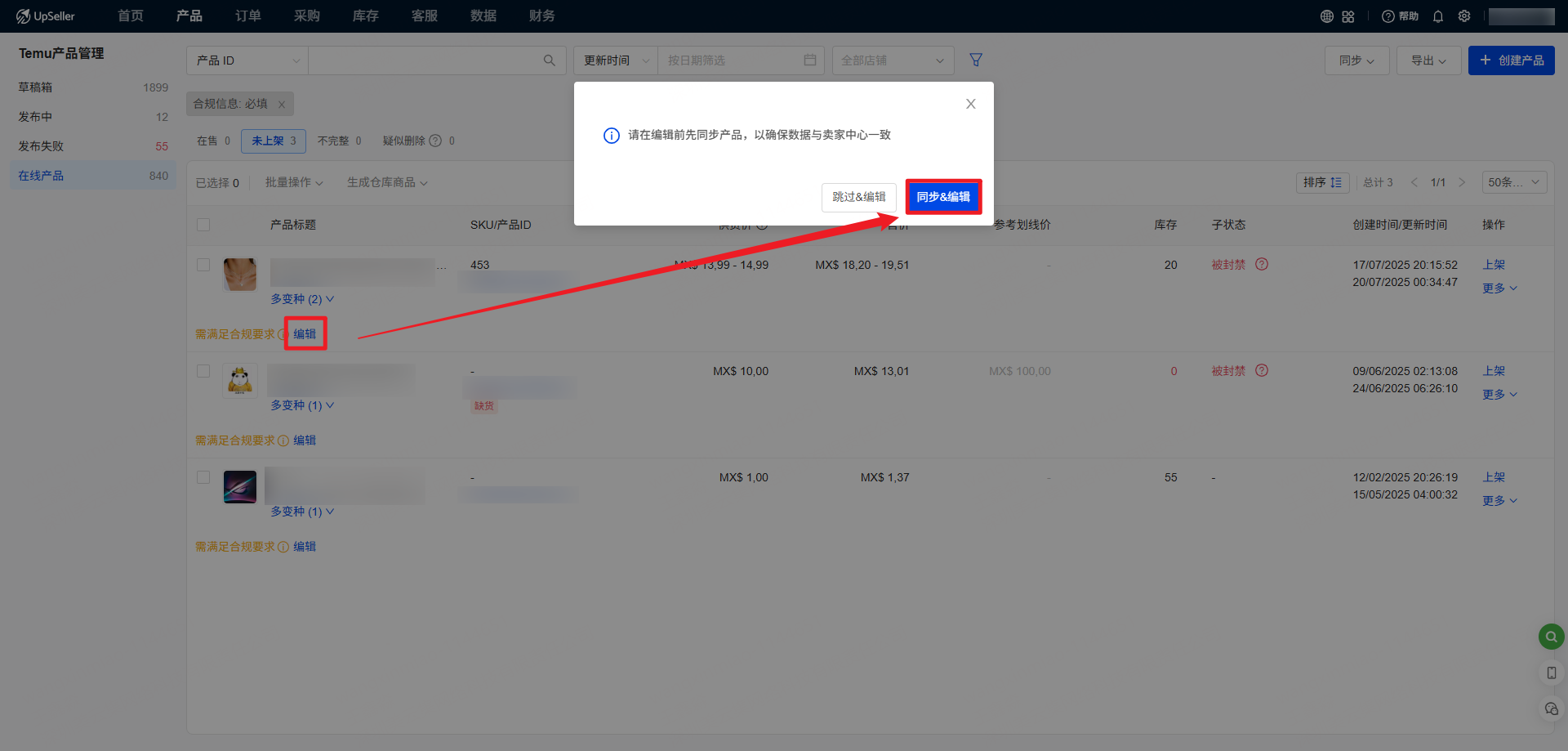Expand 多变种 (2) variants of first product
This screenshot has width=1568, height=751.
302,299
